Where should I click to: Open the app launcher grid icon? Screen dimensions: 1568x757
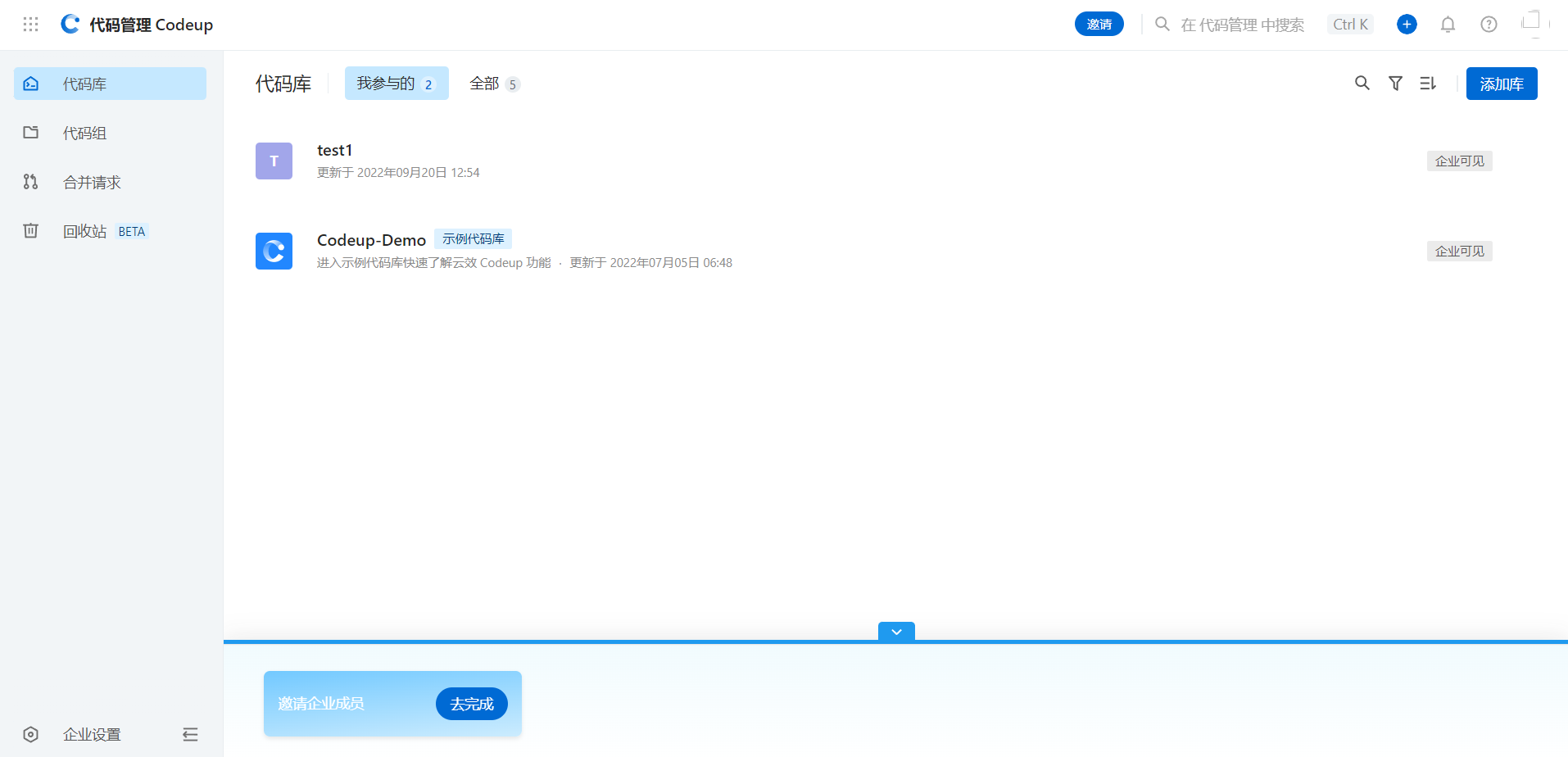pos(30,25)
